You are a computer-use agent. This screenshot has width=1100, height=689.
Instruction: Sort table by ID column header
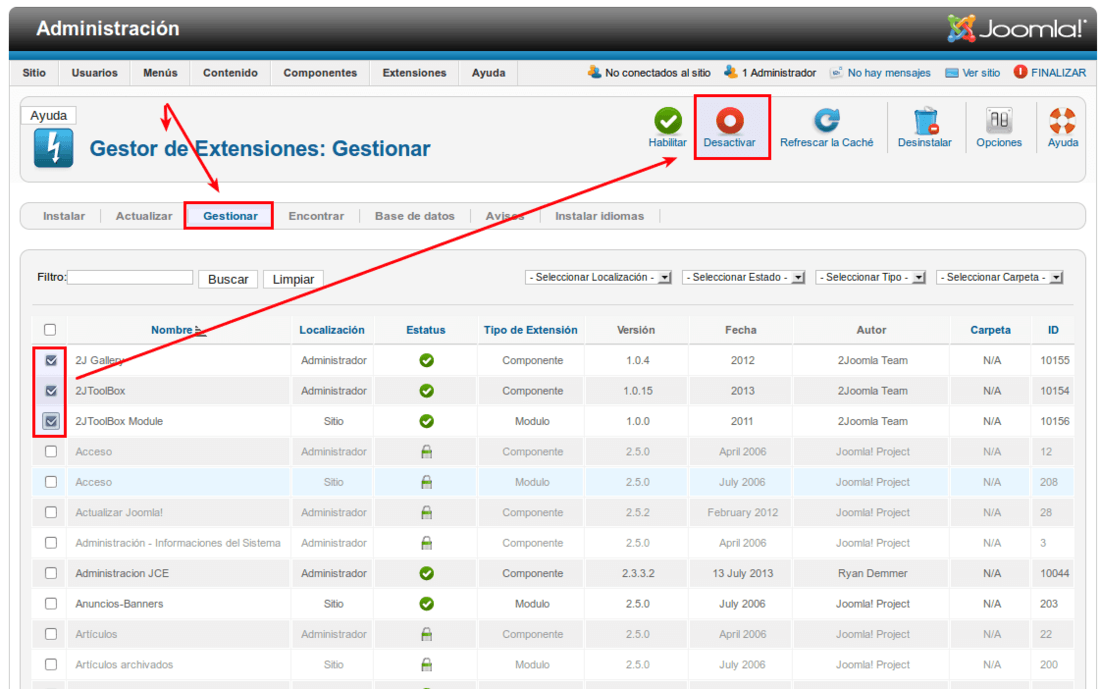click(x=1053, y=330)
